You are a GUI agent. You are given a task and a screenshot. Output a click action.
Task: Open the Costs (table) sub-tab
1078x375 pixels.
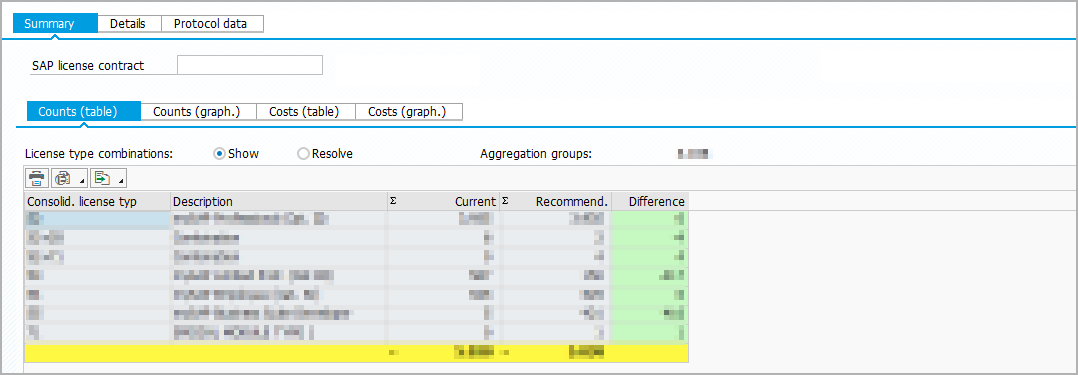click(x=306, y=111)
